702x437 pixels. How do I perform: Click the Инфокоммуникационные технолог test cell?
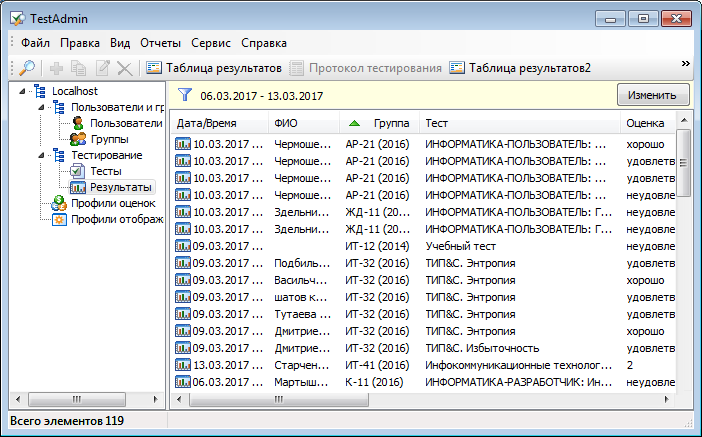[x=518, y=365]
